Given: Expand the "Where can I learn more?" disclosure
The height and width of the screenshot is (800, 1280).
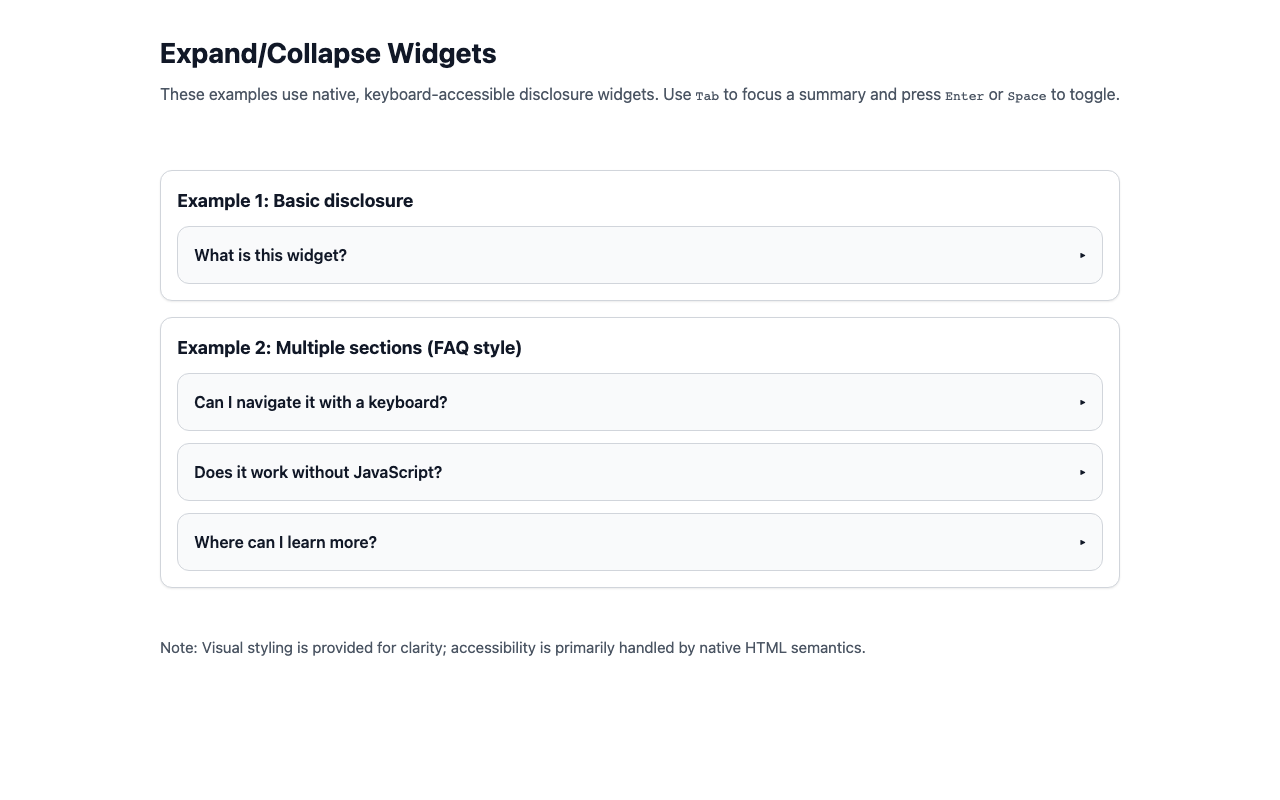Looking at the screenshot, I should [x=285, y=542].
